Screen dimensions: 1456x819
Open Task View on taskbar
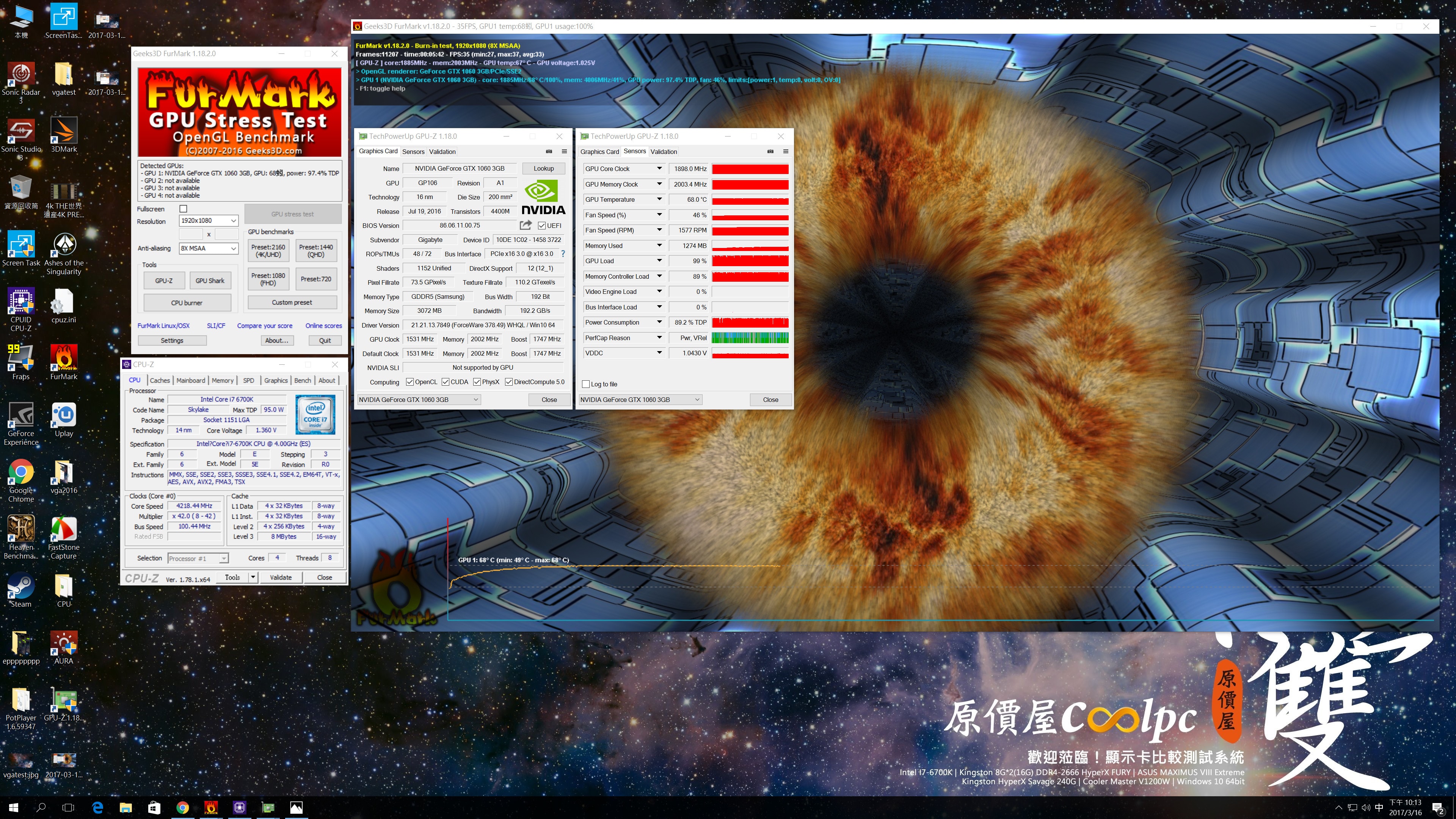pos(68,808)
